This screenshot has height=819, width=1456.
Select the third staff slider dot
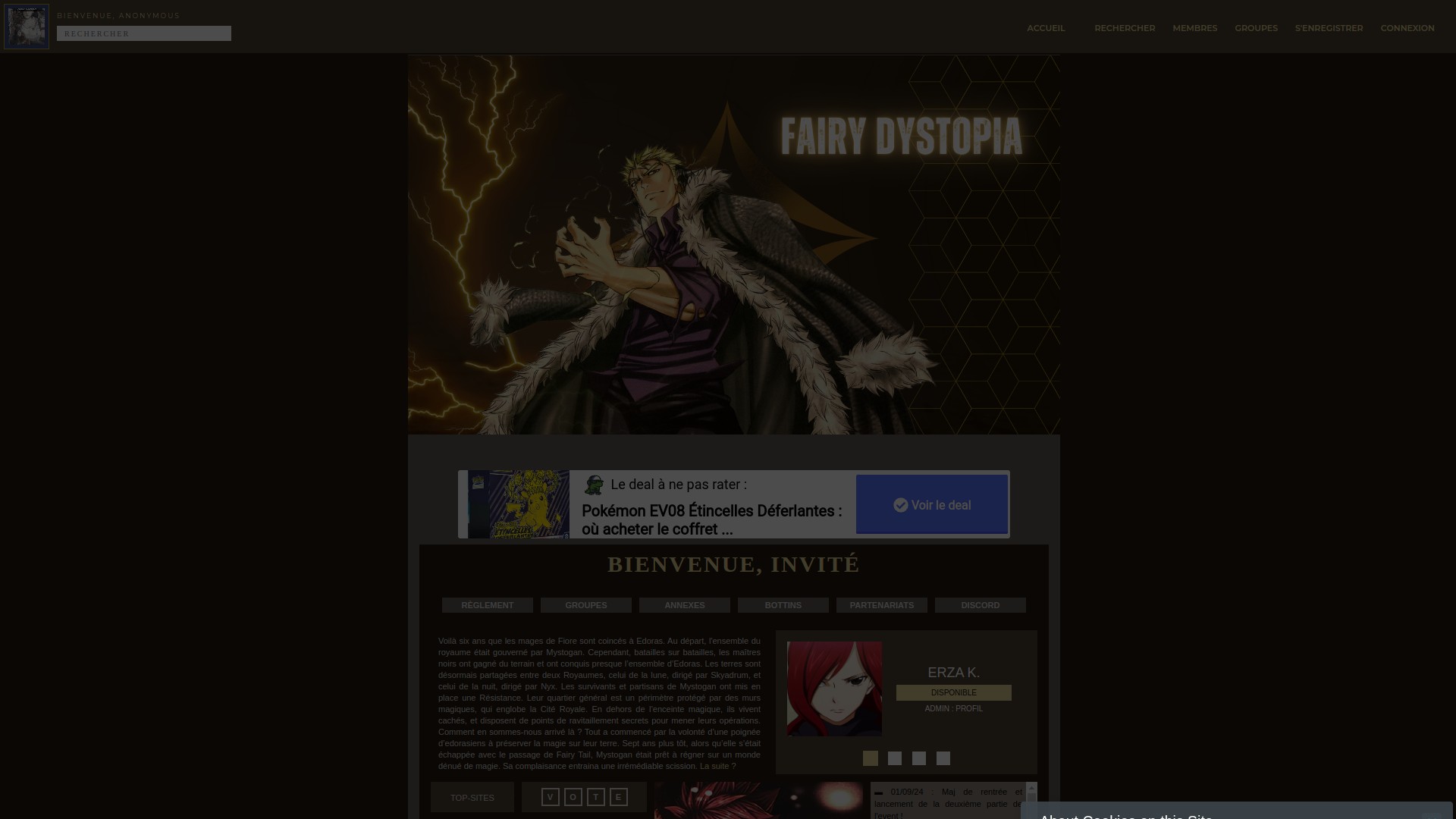tap(919, 758)
